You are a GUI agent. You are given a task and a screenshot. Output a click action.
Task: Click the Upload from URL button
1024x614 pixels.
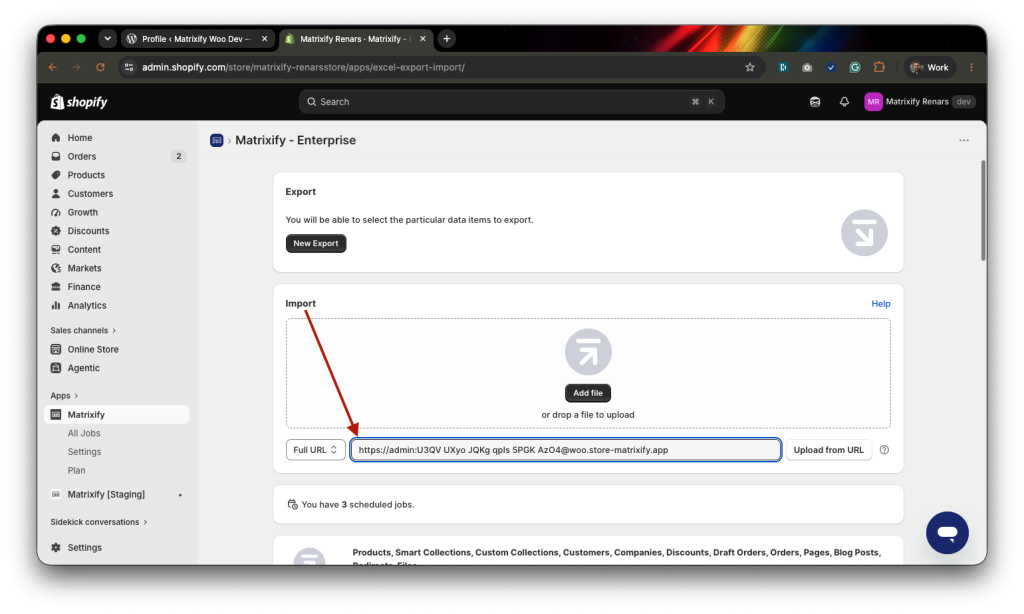[x=829, y=450]
